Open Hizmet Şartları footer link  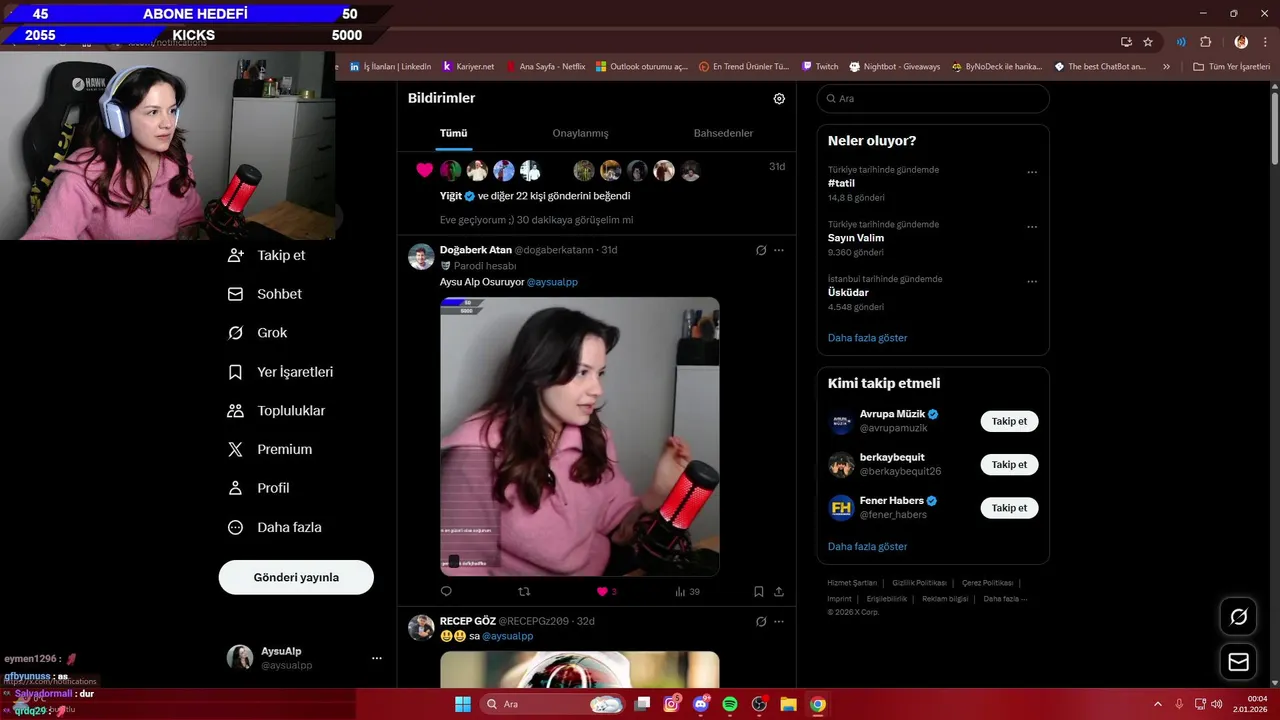852,582
